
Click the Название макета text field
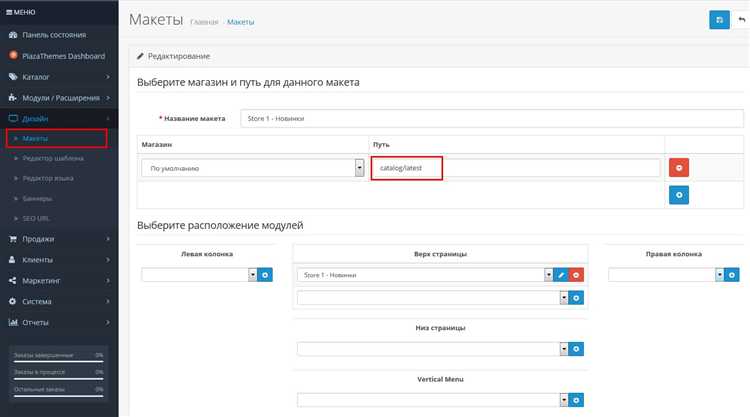point(492,118)
